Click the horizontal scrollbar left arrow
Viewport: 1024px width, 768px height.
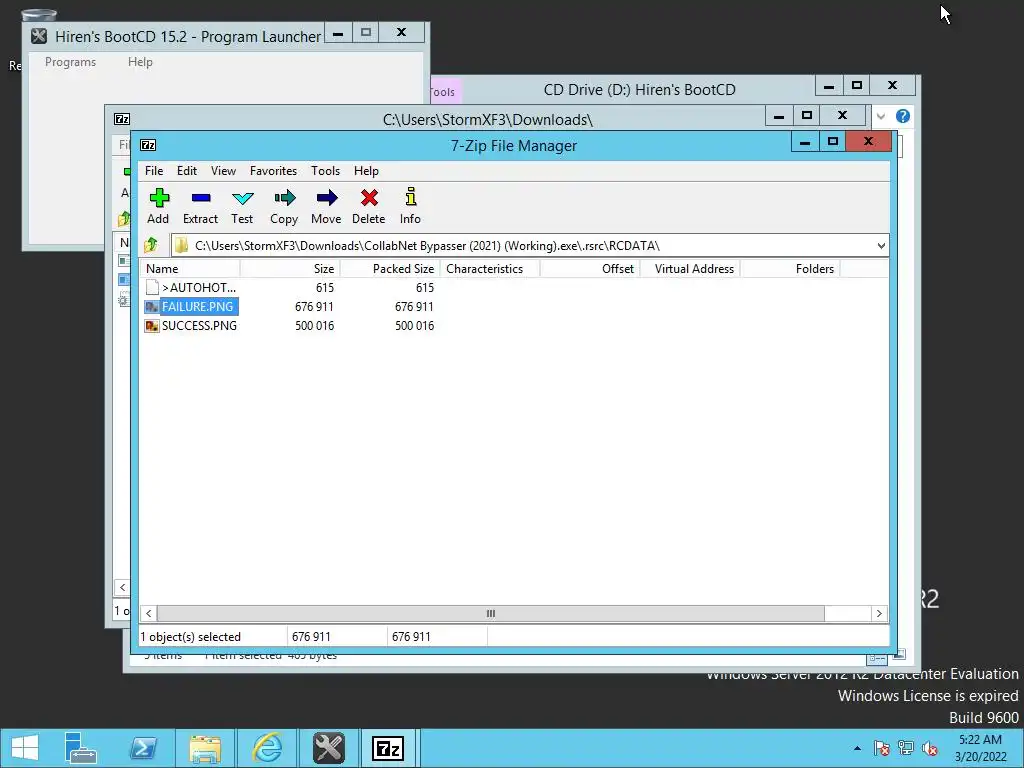148,613
